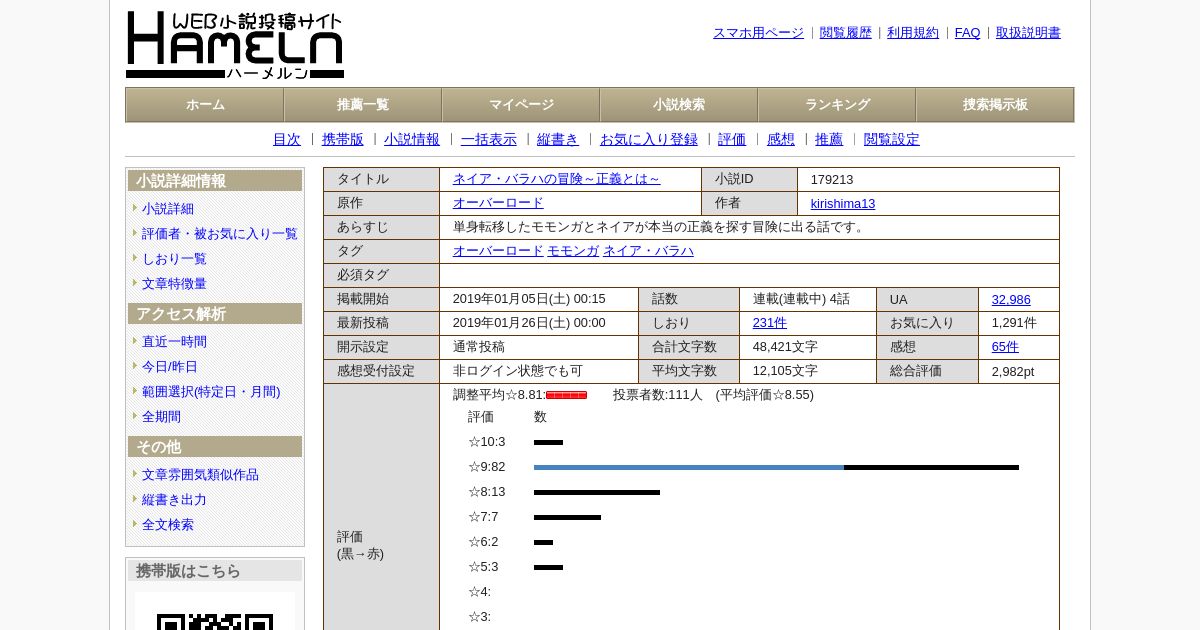1200x630 pixels.
Task: Open 文章雰囲気類似作品 link
Action: [x=200, y=475]
